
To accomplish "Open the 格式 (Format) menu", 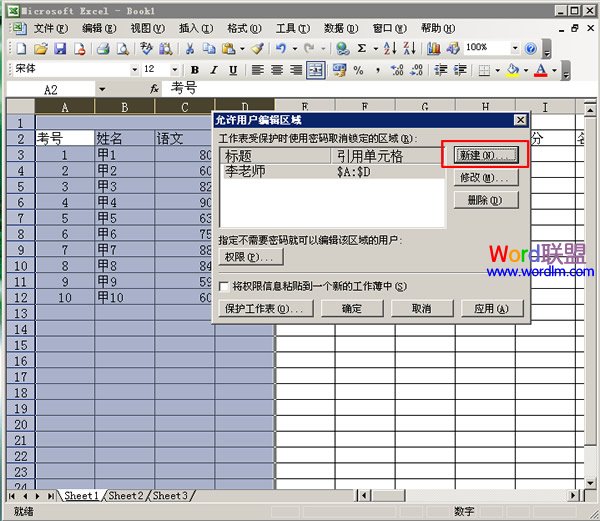I will click(x=244, y=28).
